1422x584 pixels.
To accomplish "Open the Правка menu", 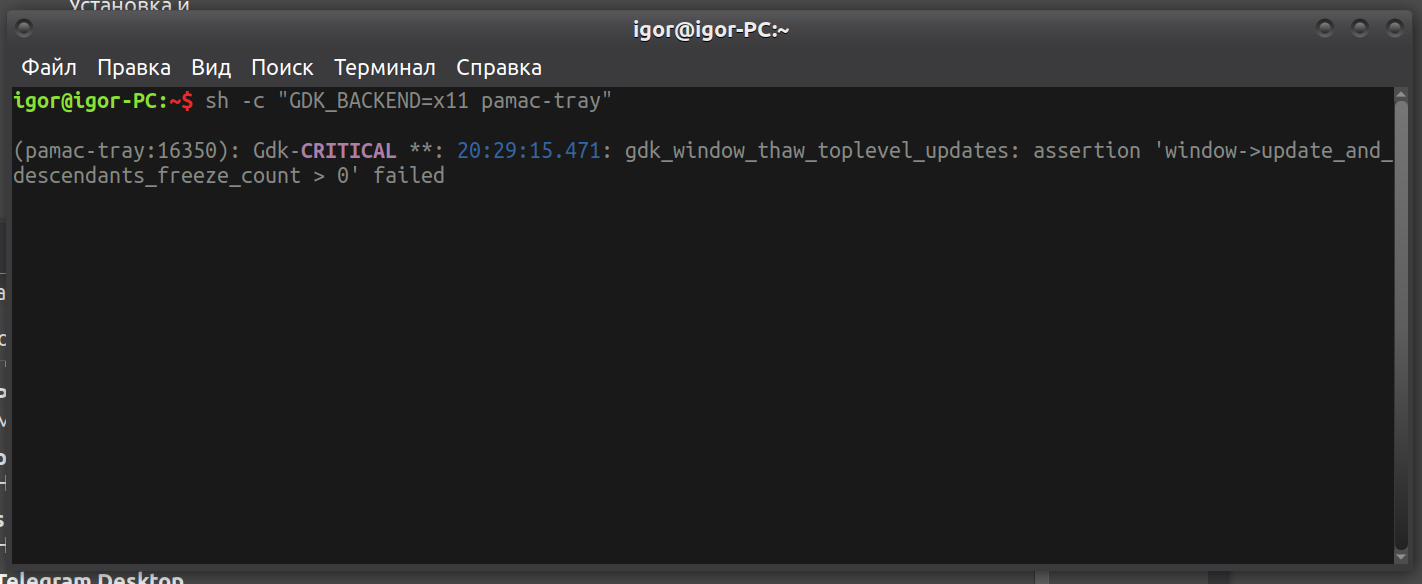I will (134, 68).
